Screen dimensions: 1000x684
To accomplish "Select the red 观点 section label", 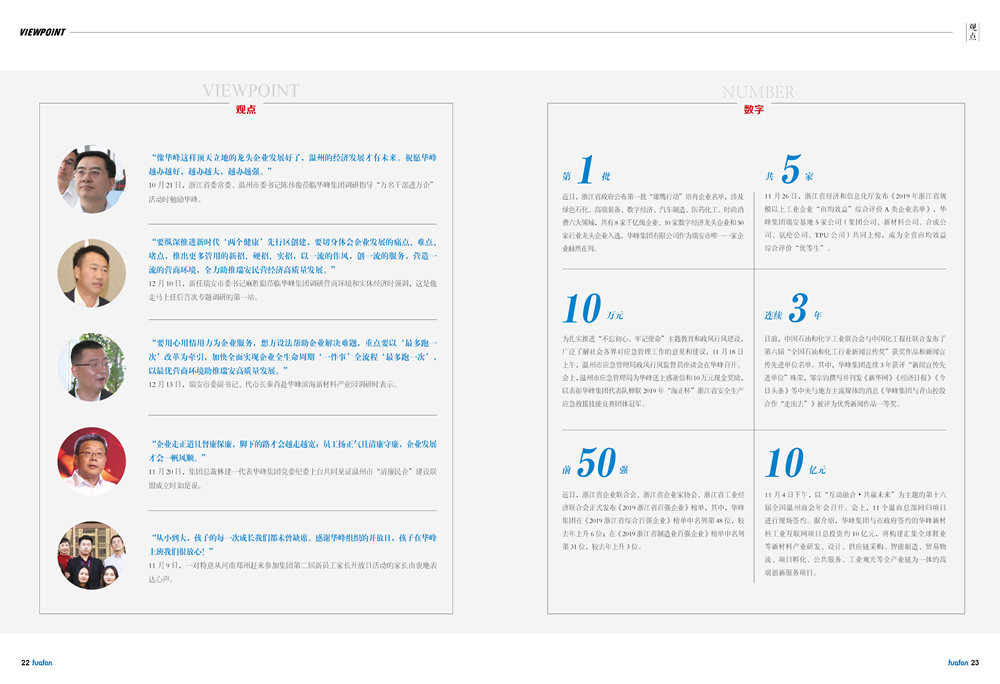I will 245,109.
